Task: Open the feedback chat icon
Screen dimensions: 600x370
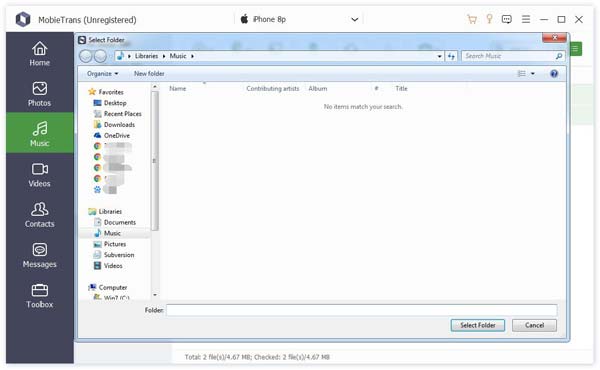Action: 507,19
